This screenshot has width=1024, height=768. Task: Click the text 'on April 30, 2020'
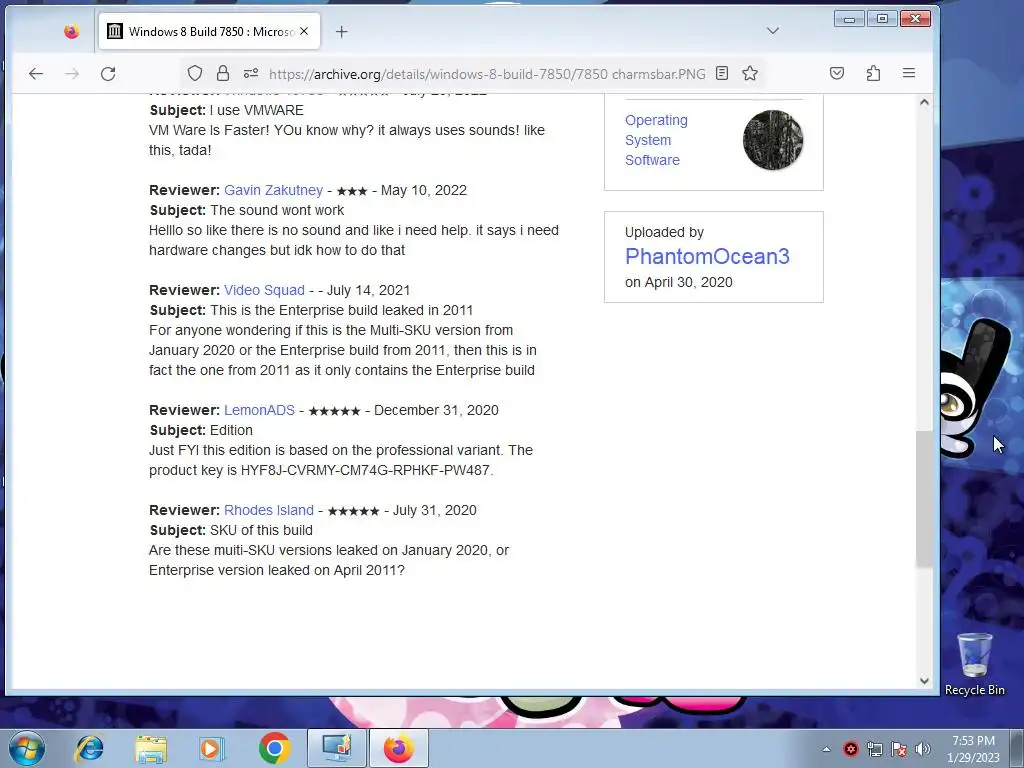[x=679, y=282]
